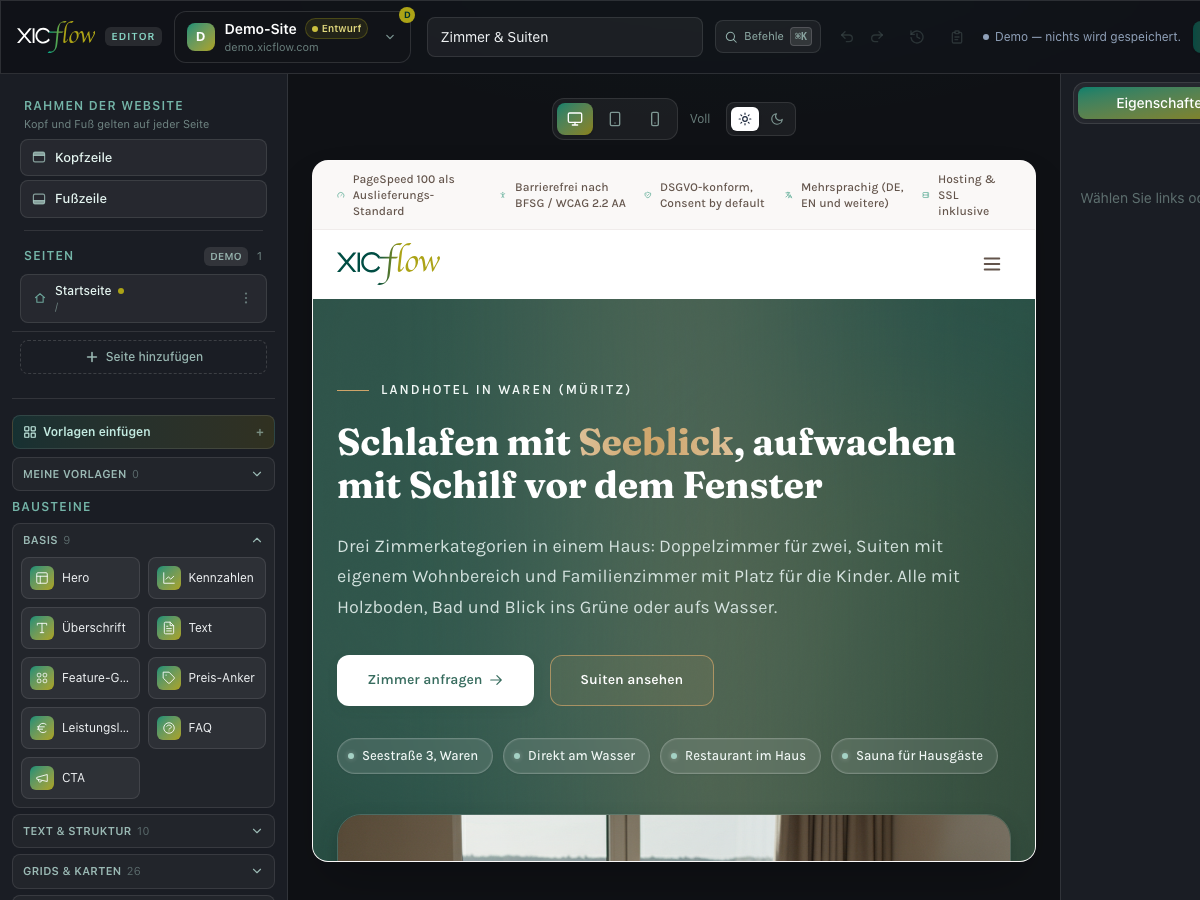Image resolution: width=1200 pixels, height=900 pixels.
Task: Click the Restaurant im Haus chip
Action: (740, 756)
